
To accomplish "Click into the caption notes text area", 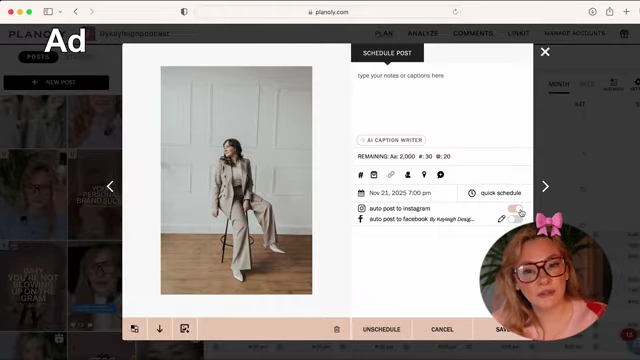I will (442, 100).
